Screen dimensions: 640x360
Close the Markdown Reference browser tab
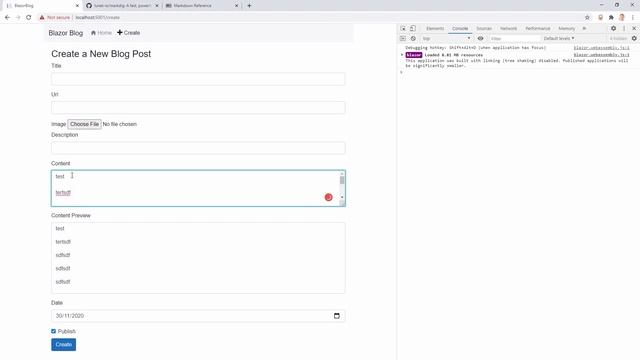pyautogui.click(x=236, y=6)
